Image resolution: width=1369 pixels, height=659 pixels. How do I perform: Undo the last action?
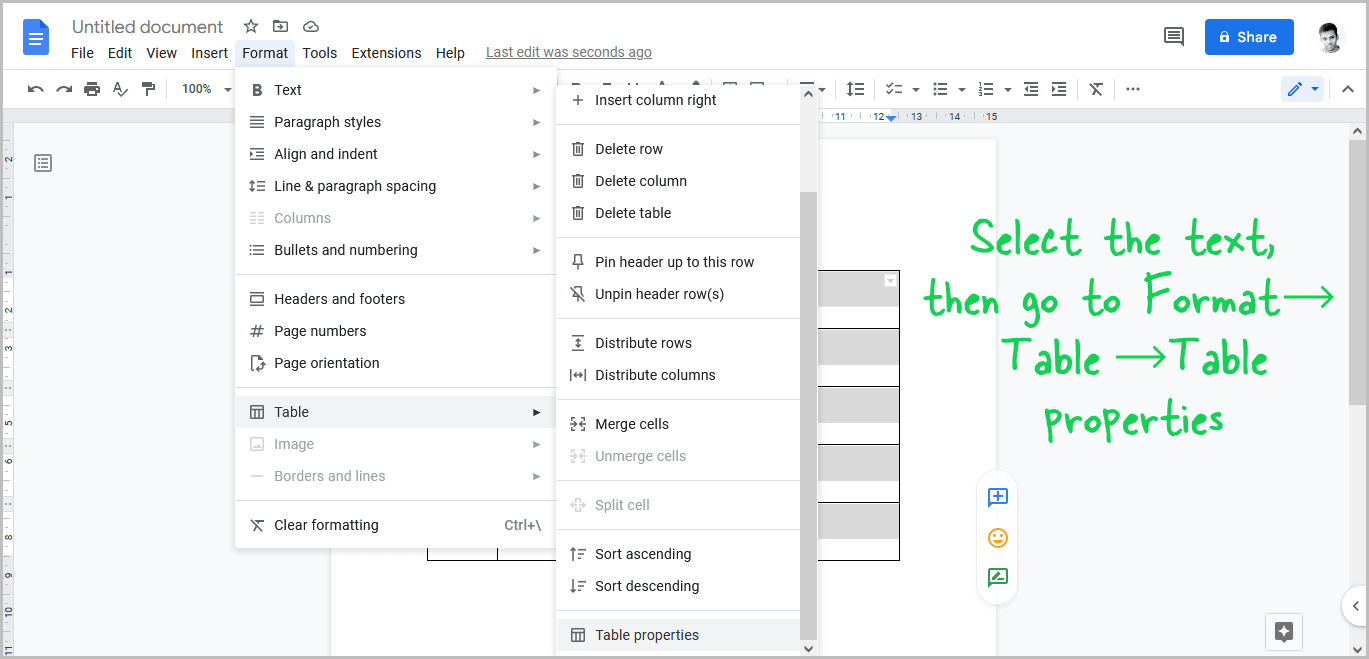coord(35,89)
